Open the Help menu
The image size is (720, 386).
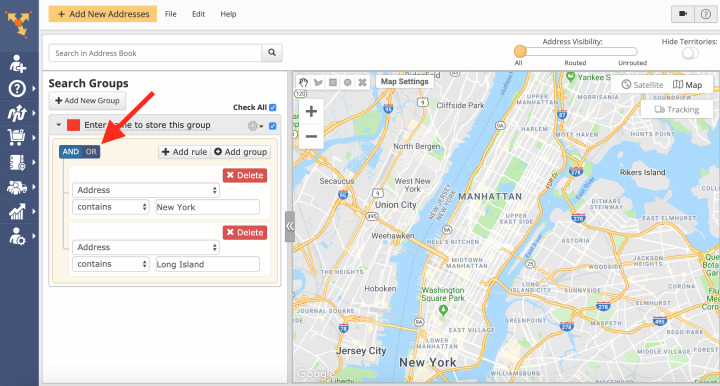click(x=228, y=14)
